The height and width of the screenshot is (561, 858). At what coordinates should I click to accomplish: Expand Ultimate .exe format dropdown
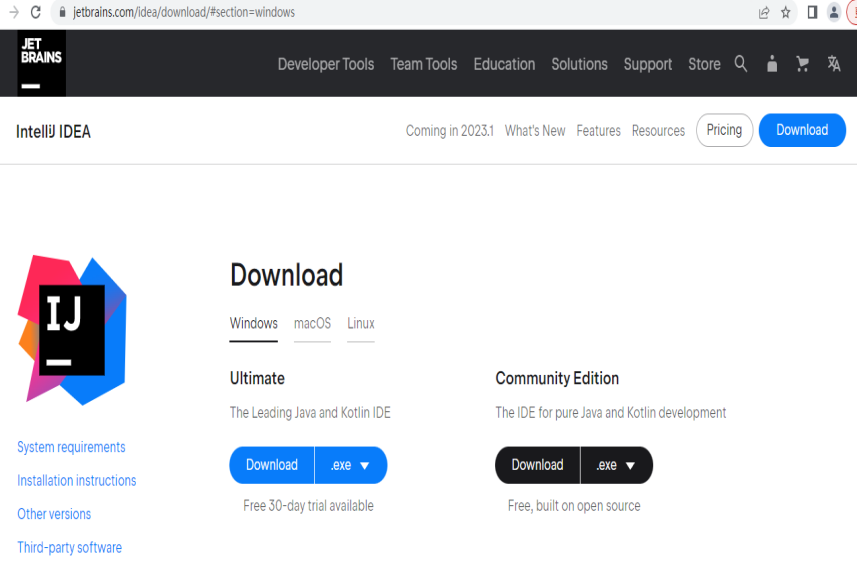(x=351, y=465)
